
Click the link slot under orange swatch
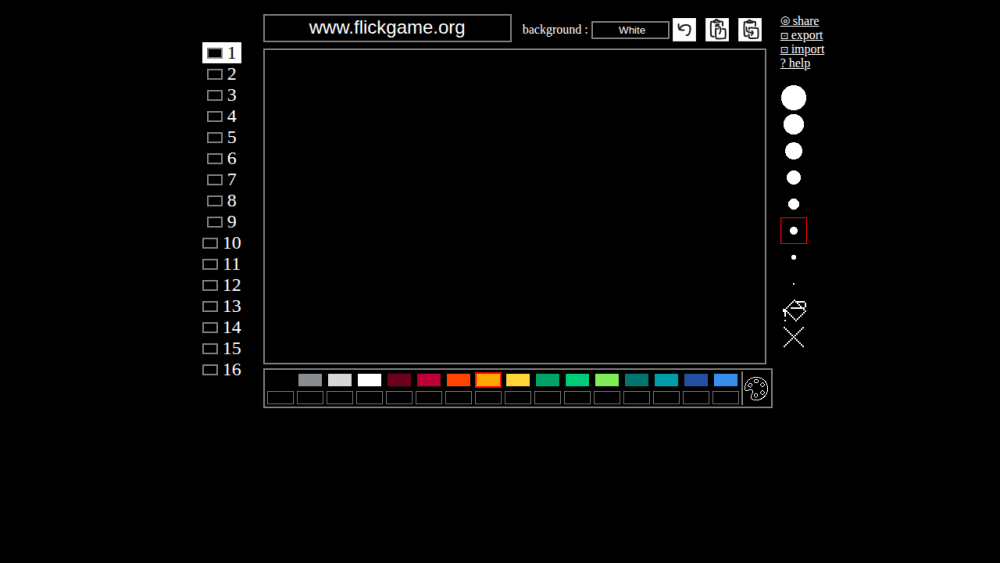click(488, 398)
